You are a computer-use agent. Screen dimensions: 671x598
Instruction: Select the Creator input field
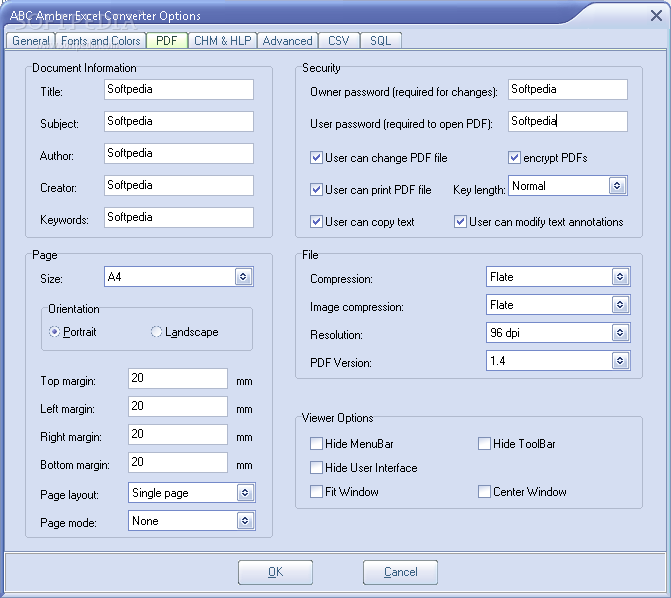179,186
